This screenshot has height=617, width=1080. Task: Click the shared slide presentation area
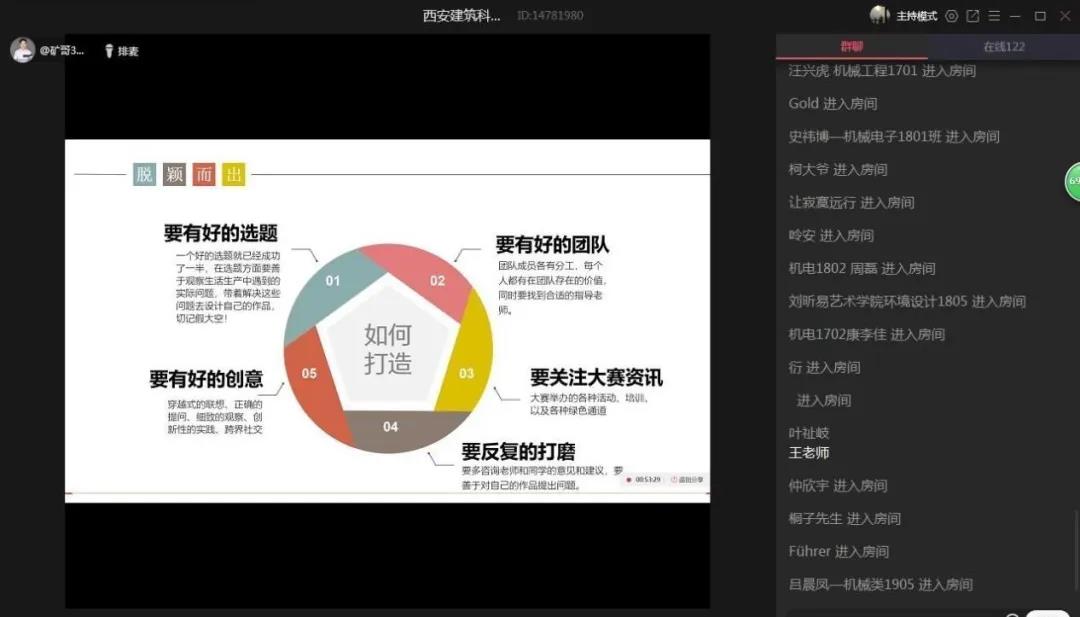click(x=387, y=320)
